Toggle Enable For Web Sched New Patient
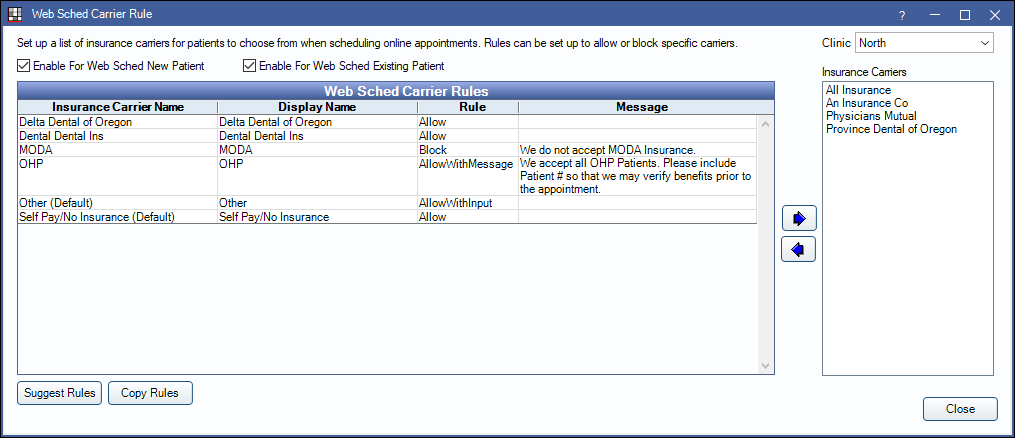This screenshot has width=1015, height=440. (x=24, y=66)
